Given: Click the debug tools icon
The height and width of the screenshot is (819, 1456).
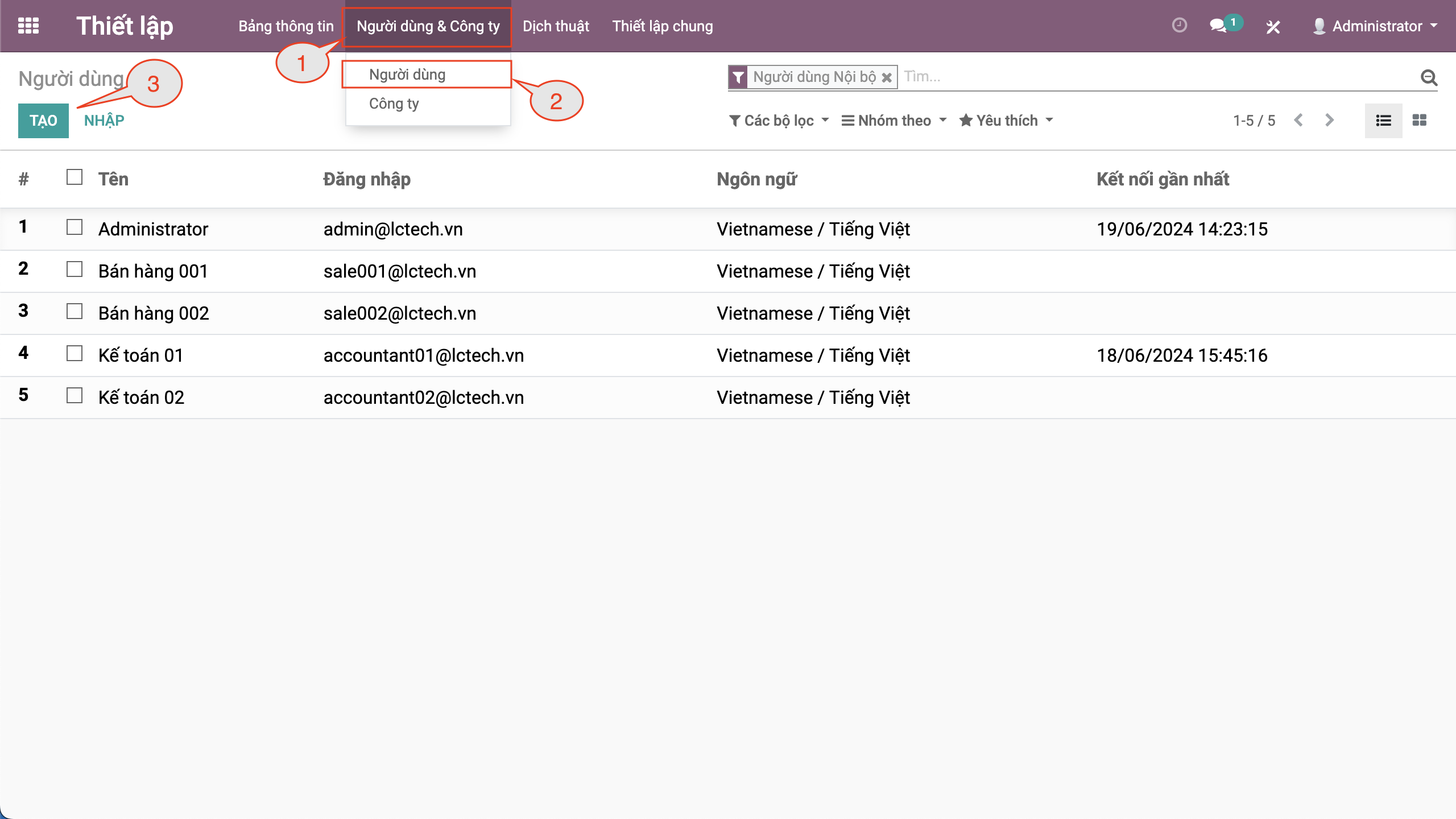Looking at the screenshot, I should (x=1273, y=26).
